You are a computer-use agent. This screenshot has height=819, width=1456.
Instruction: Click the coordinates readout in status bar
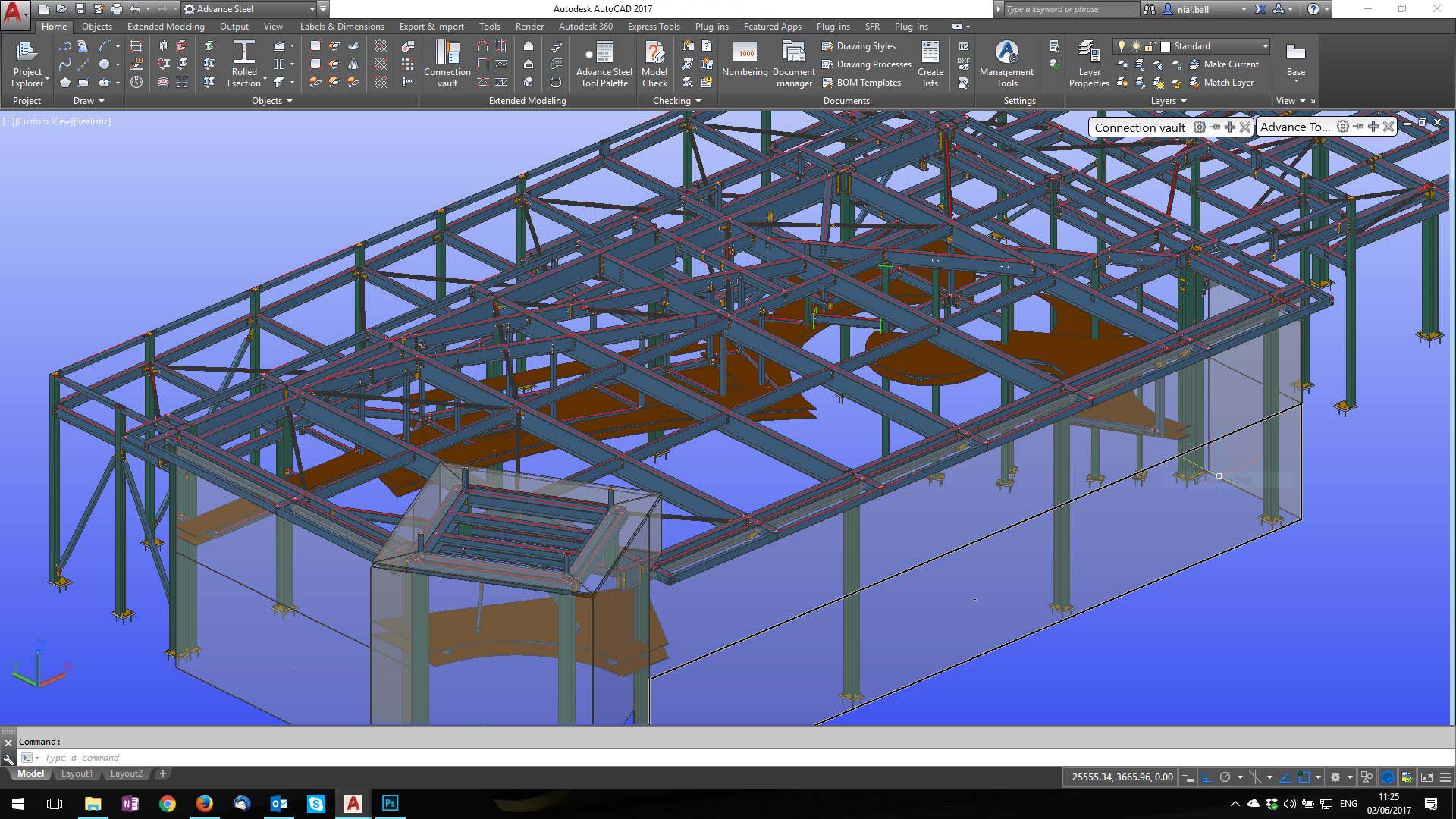(x=1122, y=777)
